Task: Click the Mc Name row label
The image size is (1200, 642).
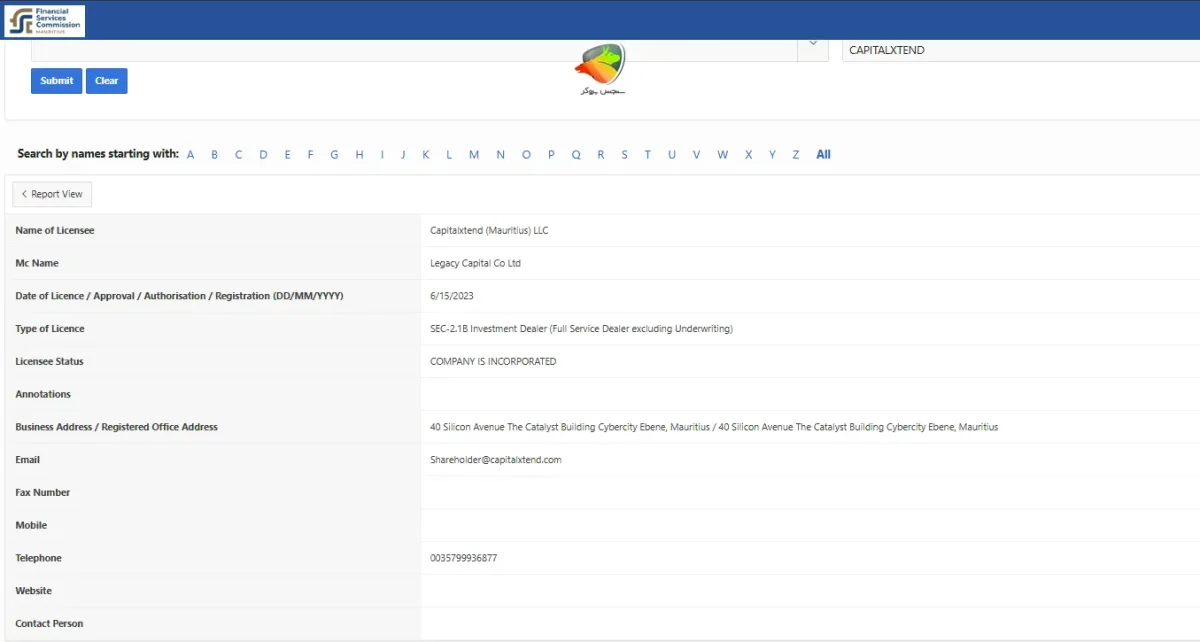Action: click(37, 263)
